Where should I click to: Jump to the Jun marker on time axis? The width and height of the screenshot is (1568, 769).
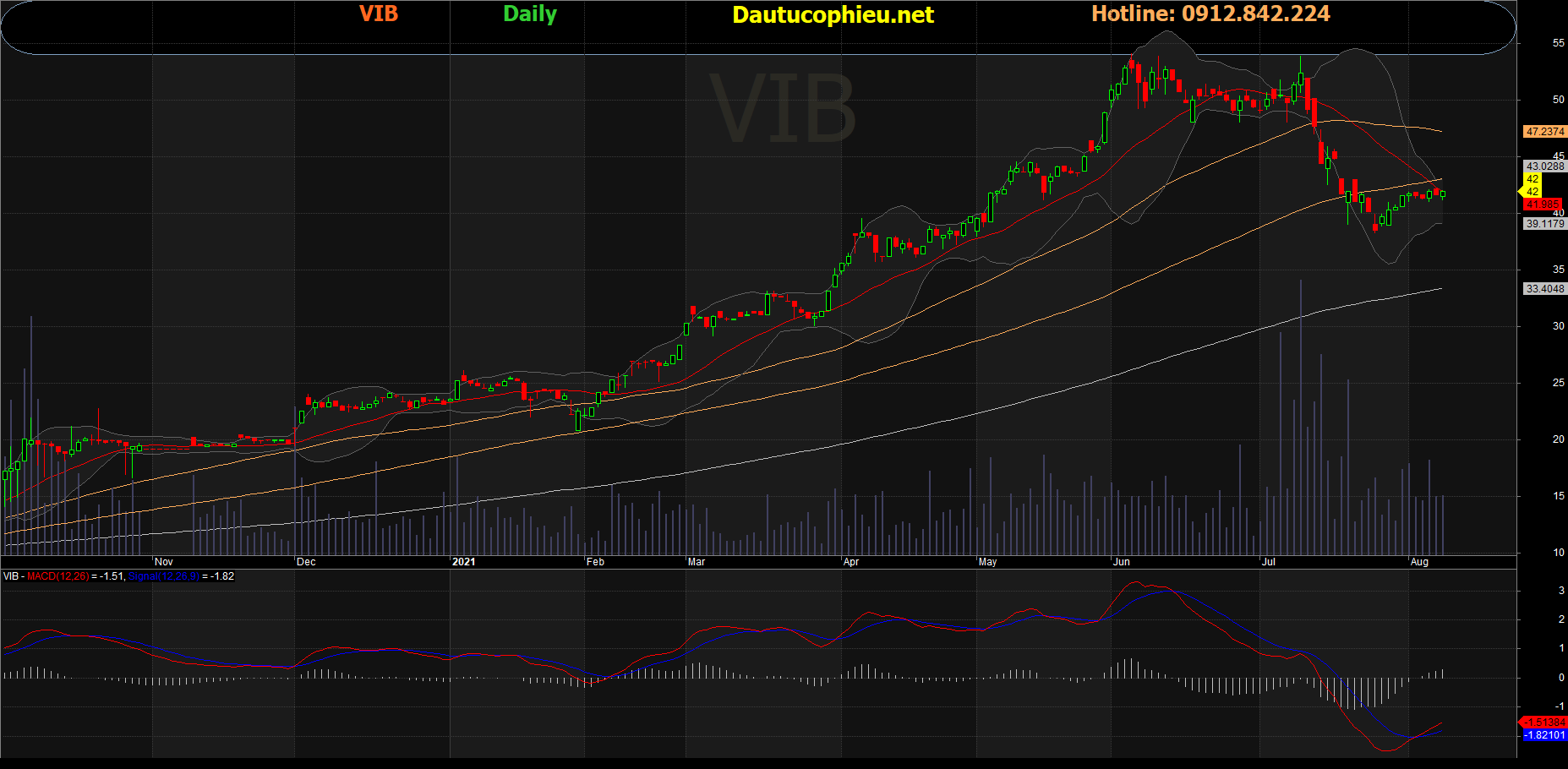point(1121,562)
